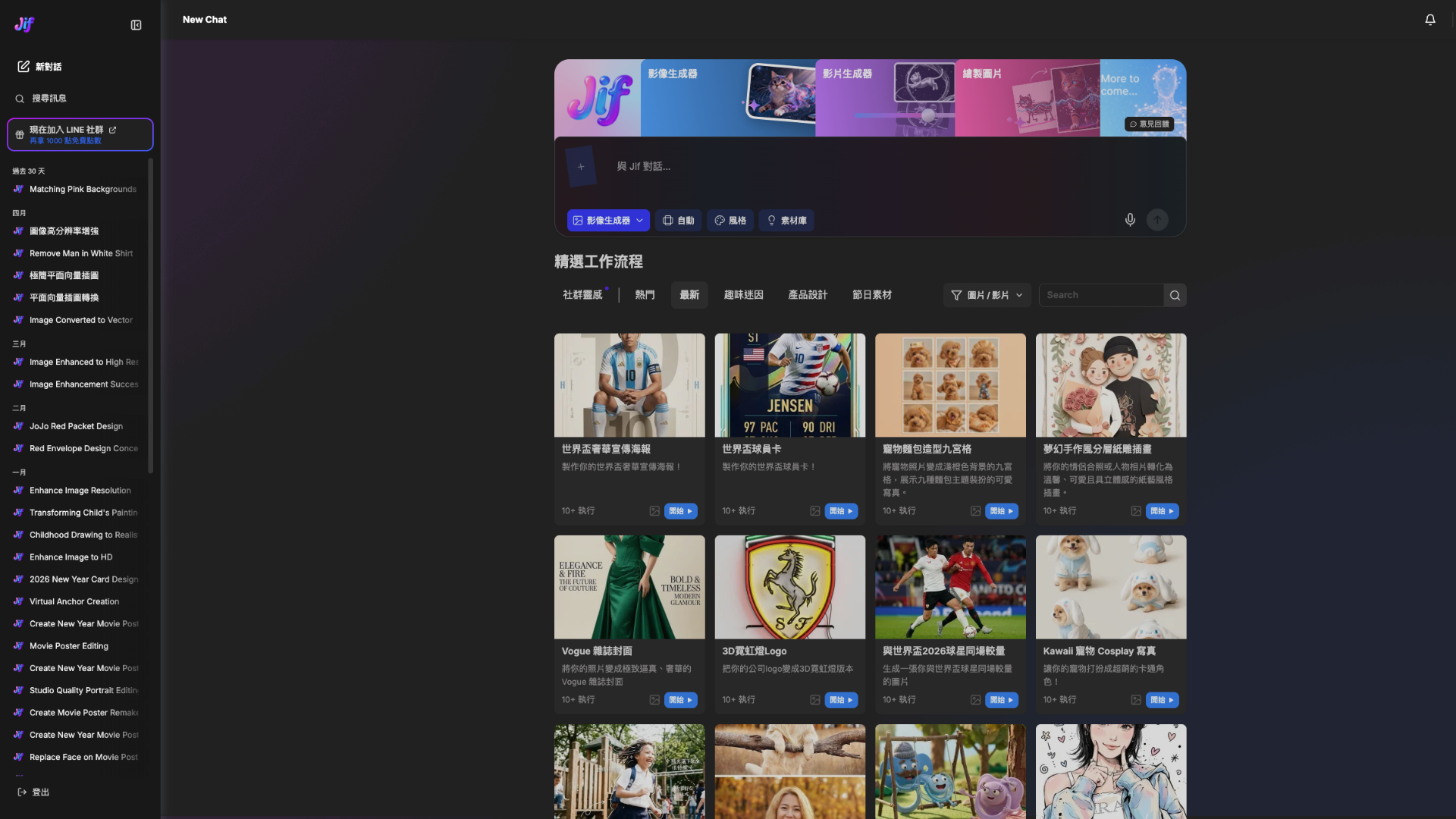1456x819 pixels.
Task: Click the send arrow button
Action: coord(1157,220)
